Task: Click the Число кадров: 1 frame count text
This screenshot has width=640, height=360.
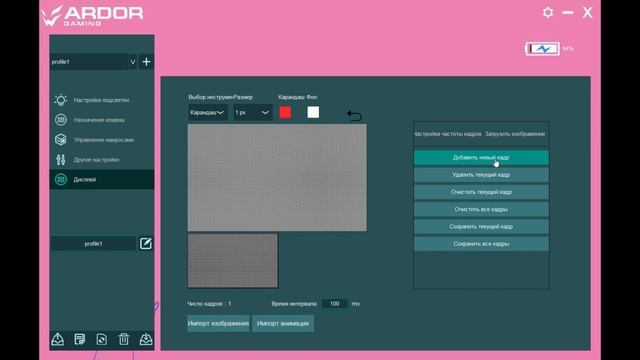Action: point(209,304)
